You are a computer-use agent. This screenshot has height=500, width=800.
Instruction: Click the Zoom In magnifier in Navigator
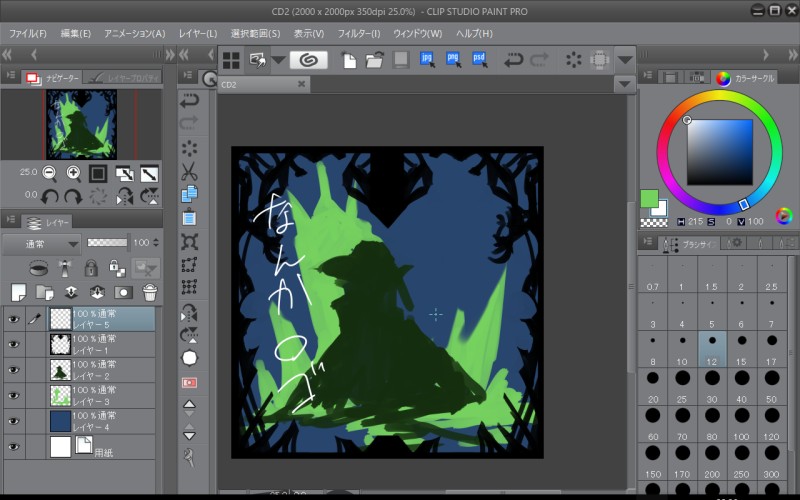[x=74, y=173]
